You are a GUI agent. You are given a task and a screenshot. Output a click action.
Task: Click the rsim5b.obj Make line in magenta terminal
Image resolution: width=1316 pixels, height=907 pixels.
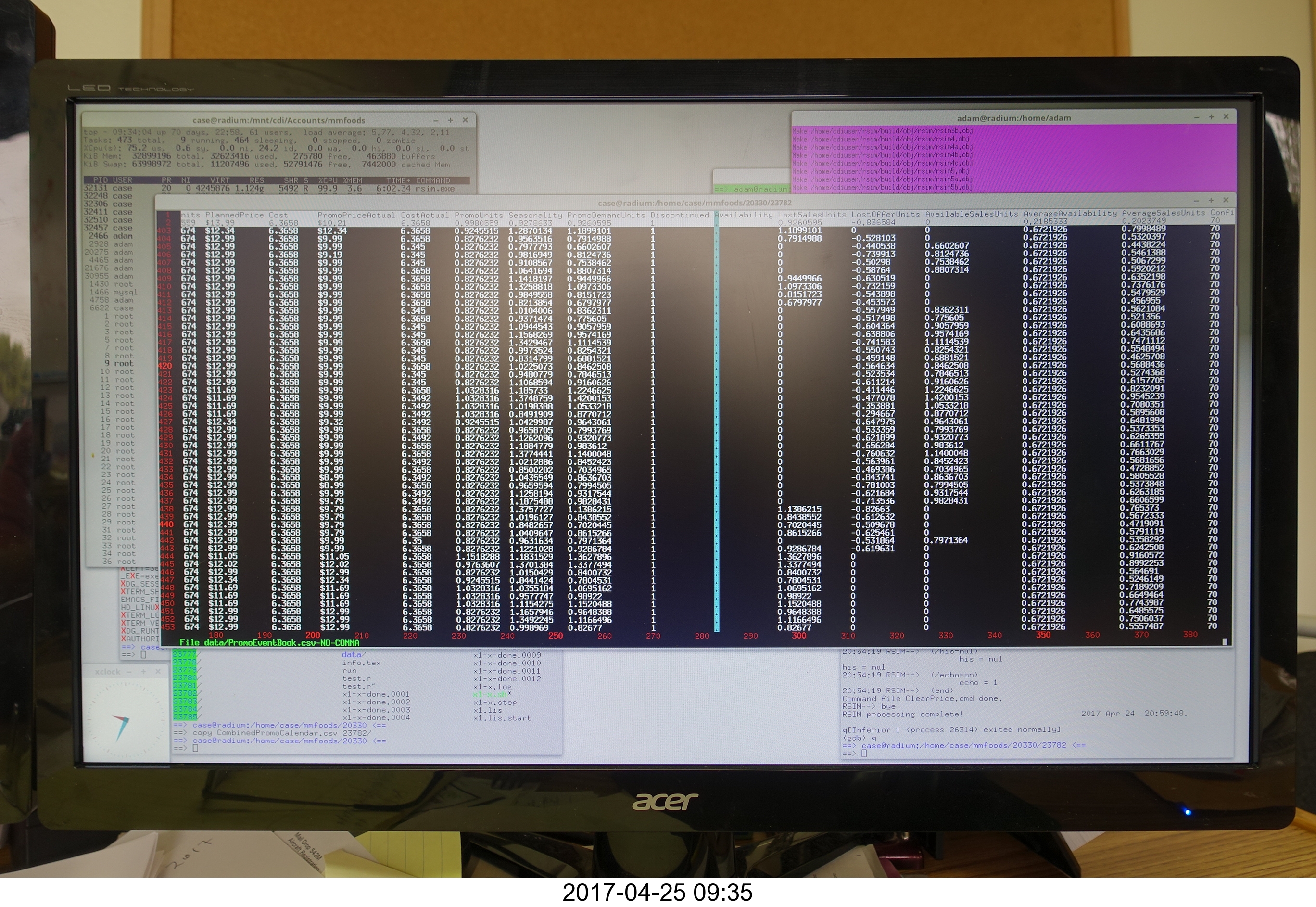coord(883,187)
